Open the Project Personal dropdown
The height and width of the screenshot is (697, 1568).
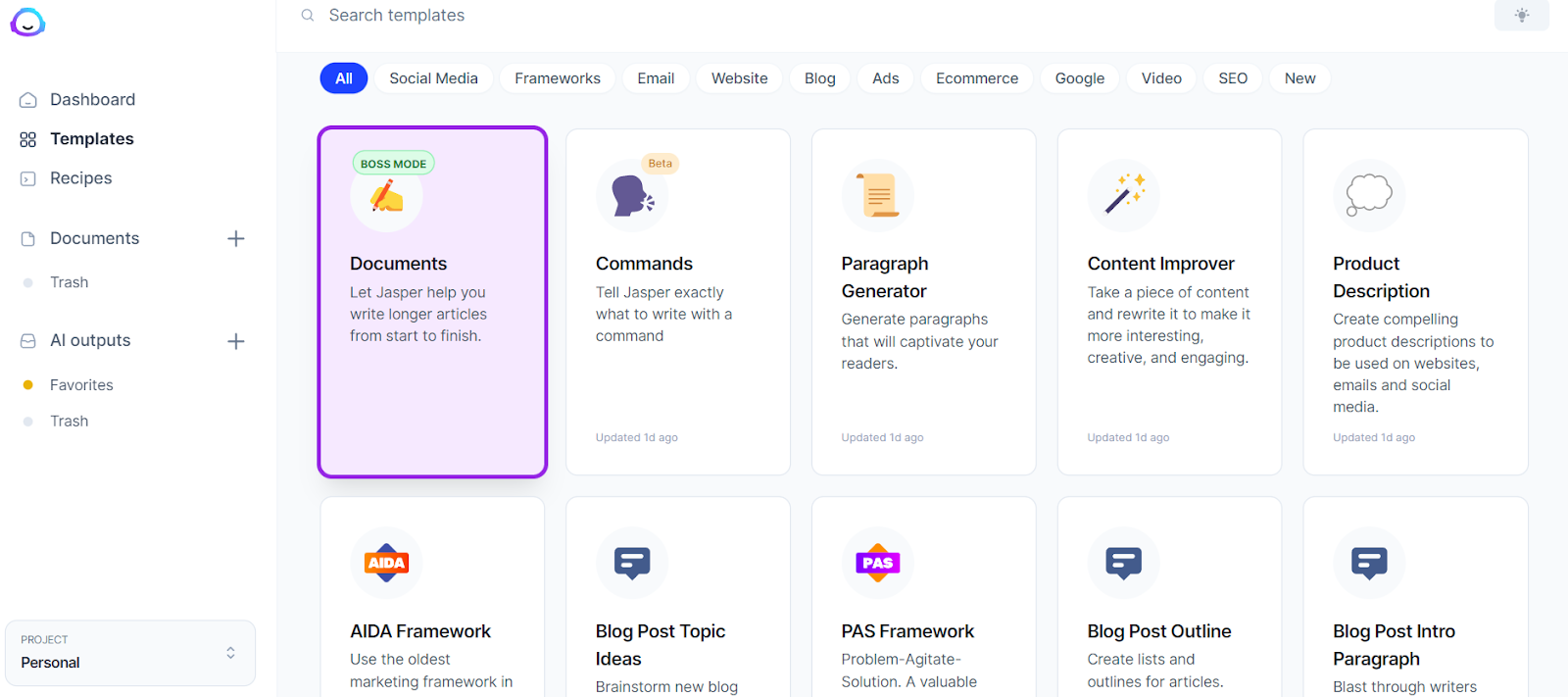(x=130, y=653)
